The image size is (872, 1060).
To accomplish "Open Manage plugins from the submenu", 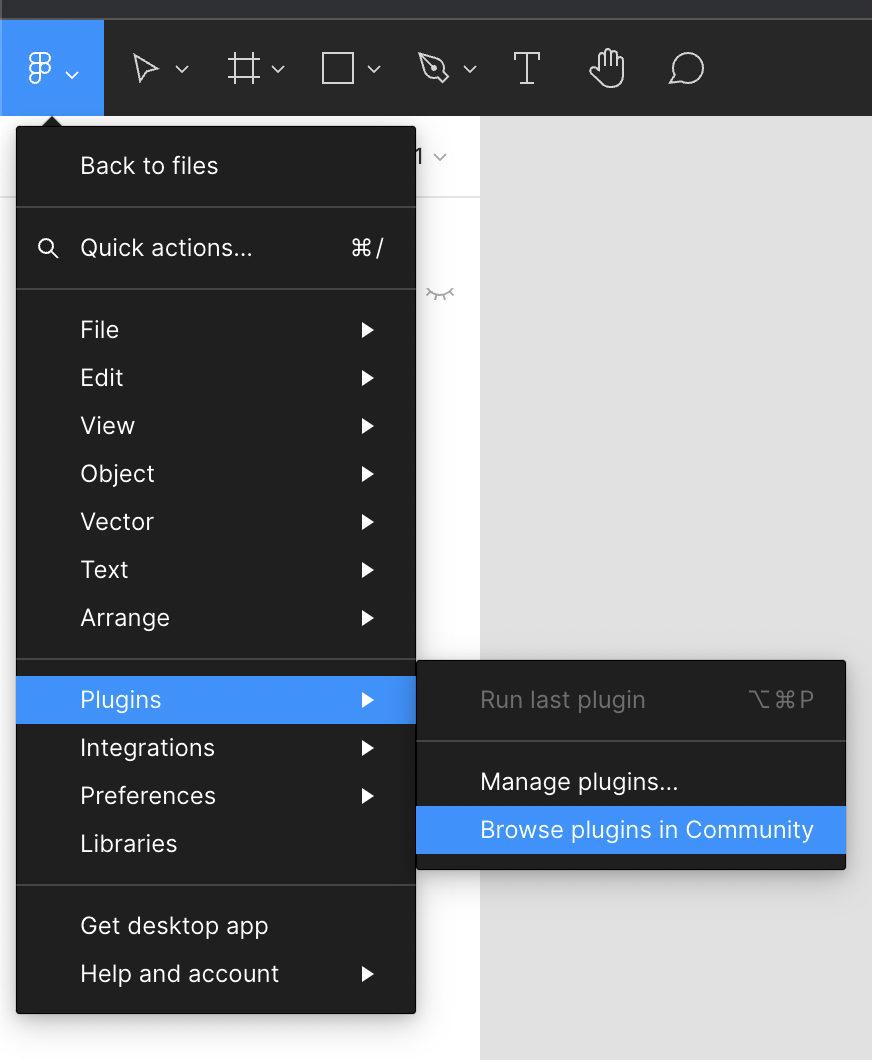I will [579, 782].
